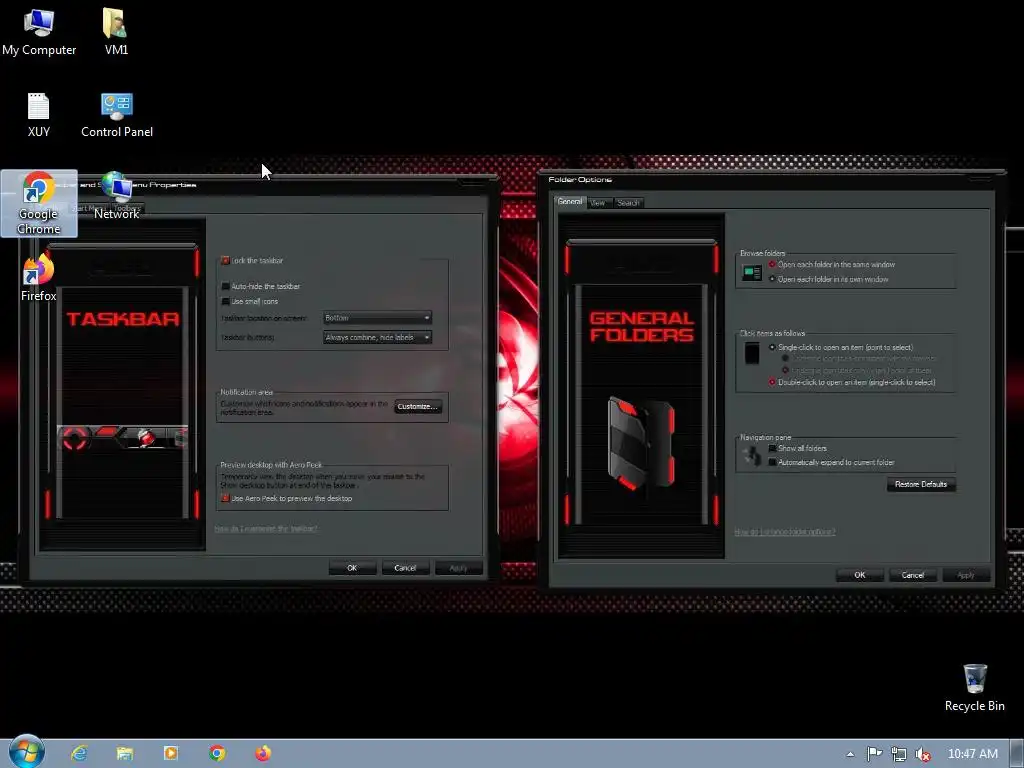Open the Windows Start menu orb
1024x768 pixels.
tap(27, 752)
